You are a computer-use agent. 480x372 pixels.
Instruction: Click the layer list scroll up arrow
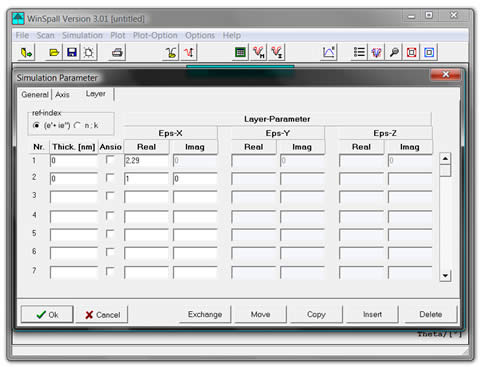point(445,158)
